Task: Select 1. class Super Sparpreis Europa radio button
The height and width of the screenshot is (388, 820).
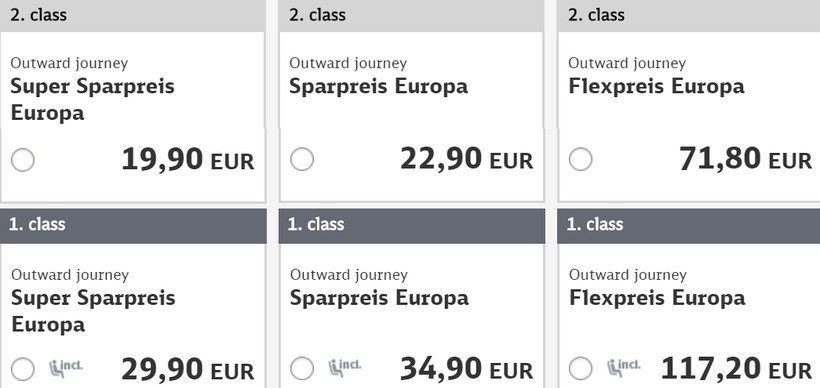Action: pyautogui.click(x=22, y=369)
